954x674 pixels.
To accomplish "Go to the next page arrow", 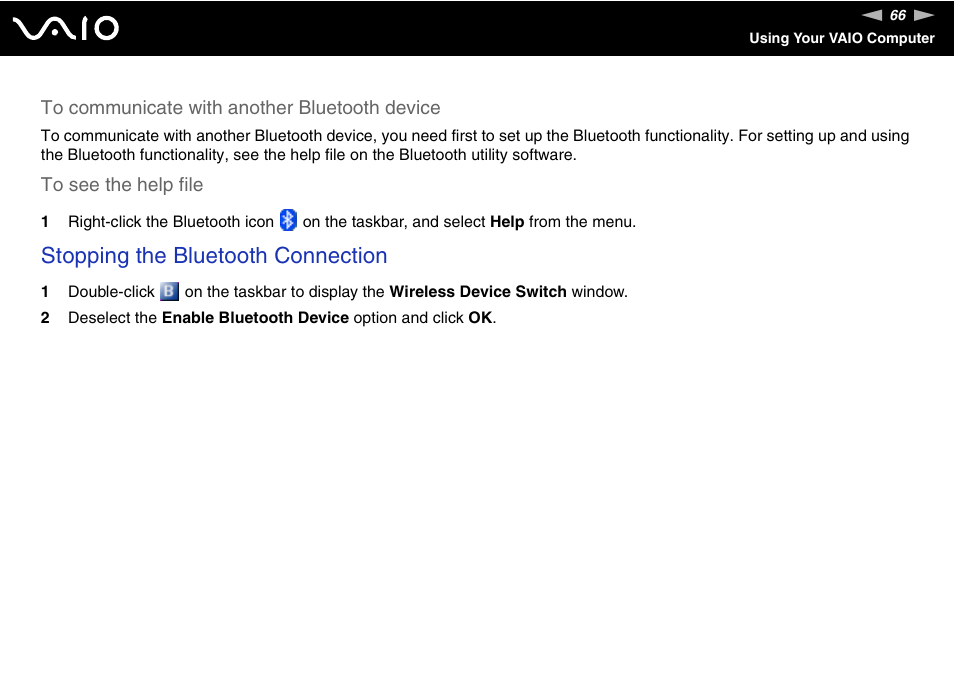I will coord(924,15).
